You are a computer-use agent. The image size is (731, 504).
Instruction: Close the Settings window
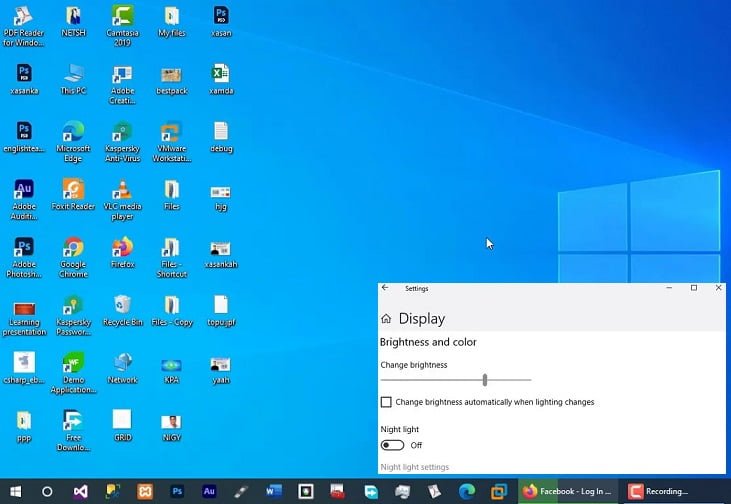coord(718,288)
